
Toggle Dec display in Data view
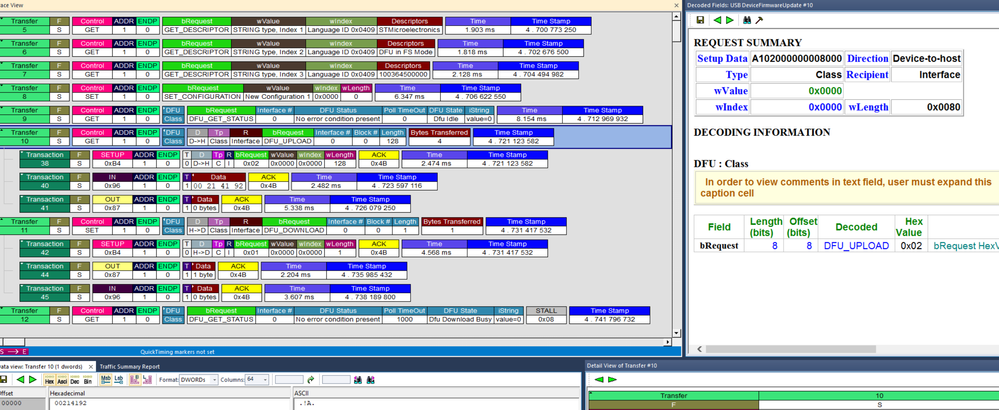(x=75, y=379)
